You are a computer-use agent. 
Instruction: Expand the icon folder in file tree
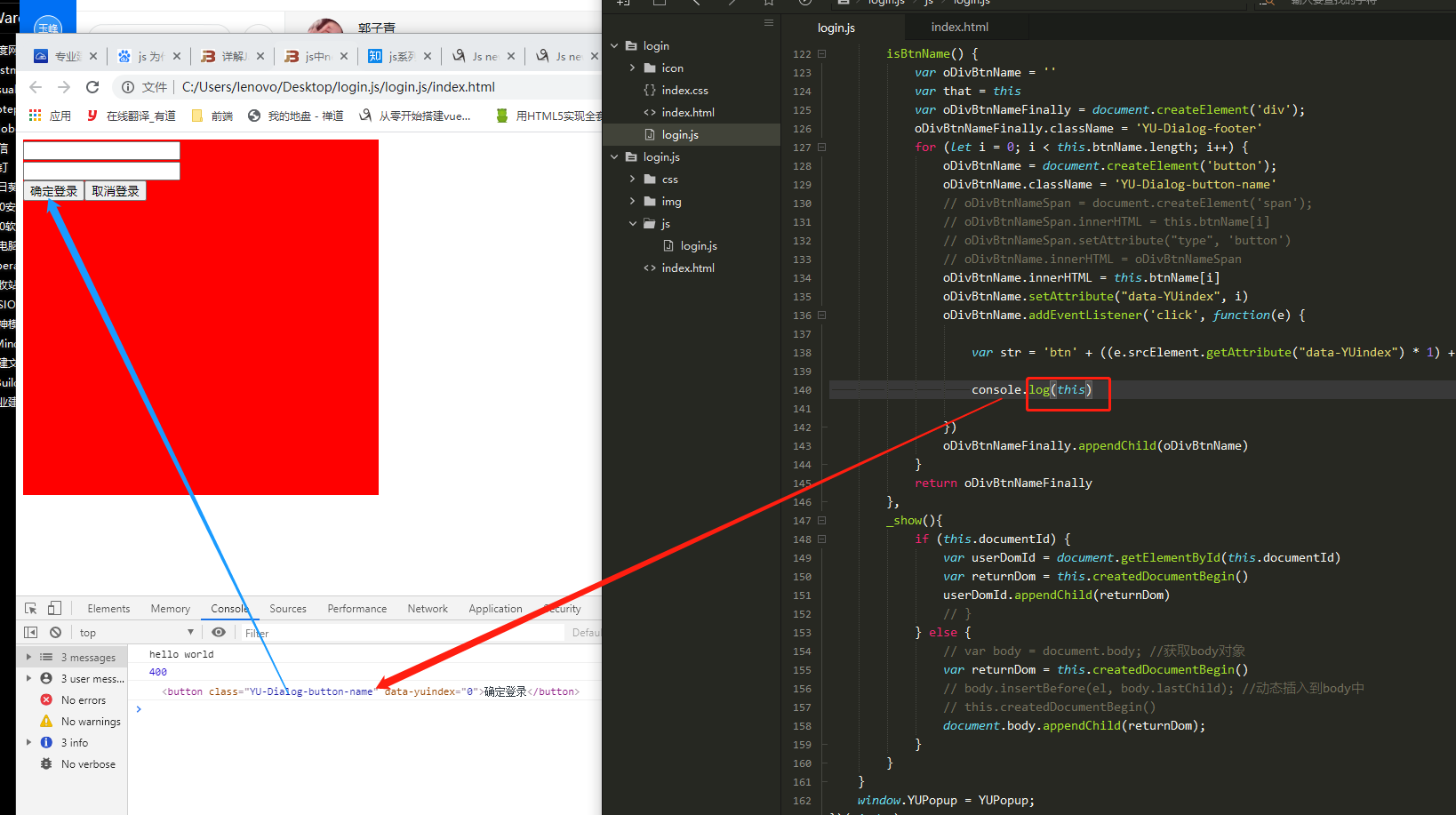(633, 68)
